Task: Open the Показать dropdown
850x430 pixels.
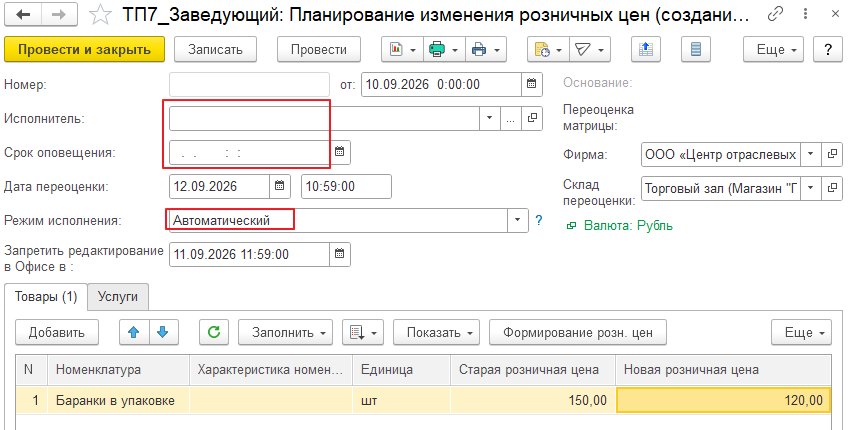Action: click(436, 332)
